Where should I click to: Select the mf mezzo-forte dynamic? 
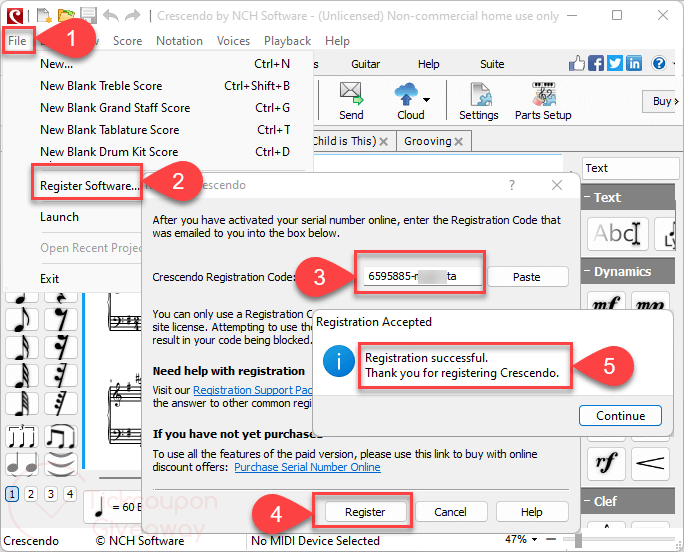(x=606, y=302)
